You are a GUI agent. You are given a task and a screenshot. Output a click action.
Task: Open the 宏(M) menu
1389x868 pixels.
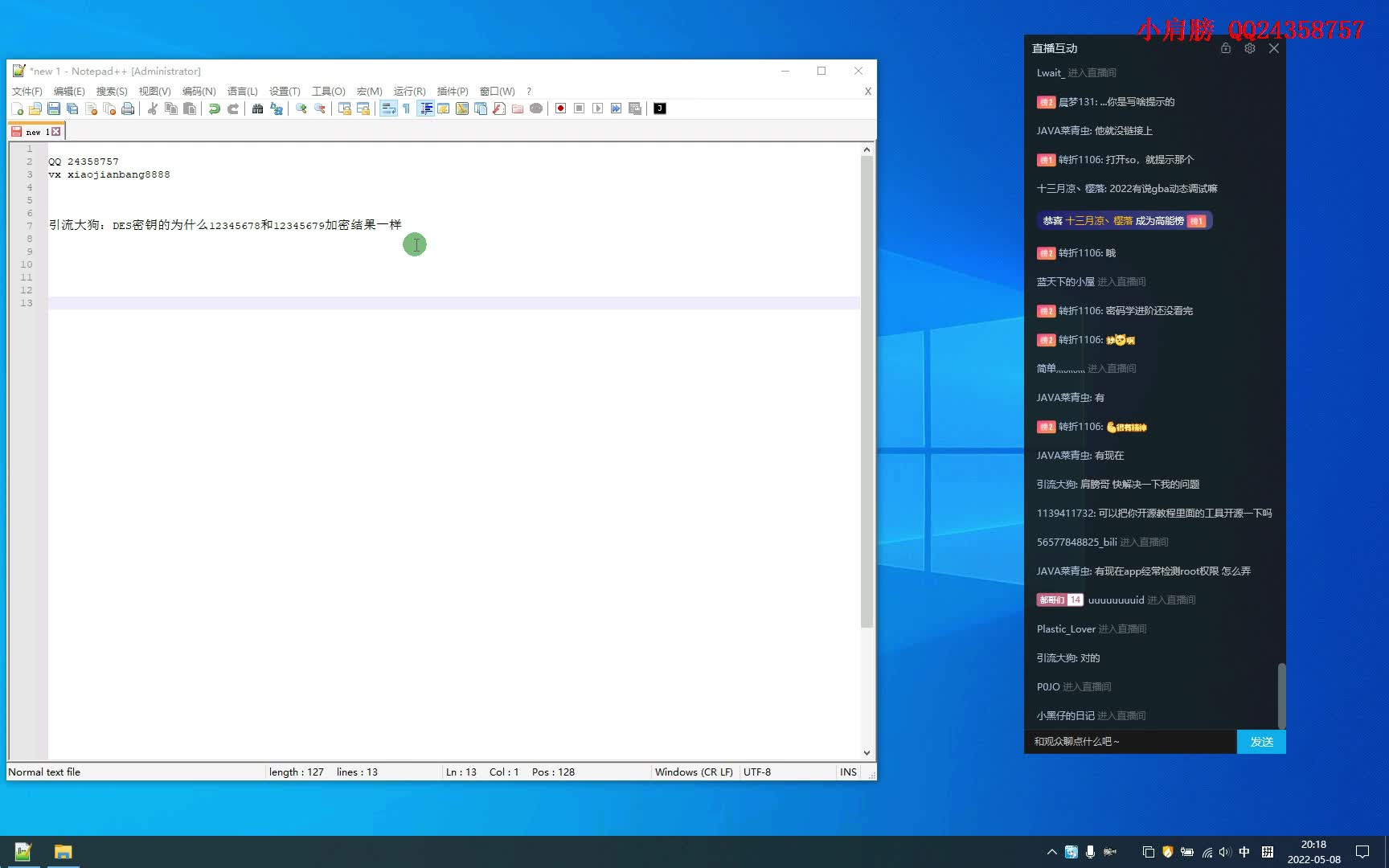pos(369,91)
